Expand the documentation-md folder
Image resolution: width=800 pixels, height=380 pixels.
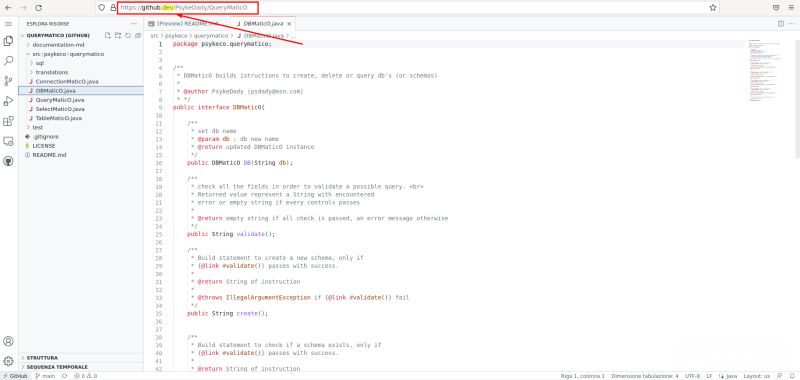tap(58, 45)
